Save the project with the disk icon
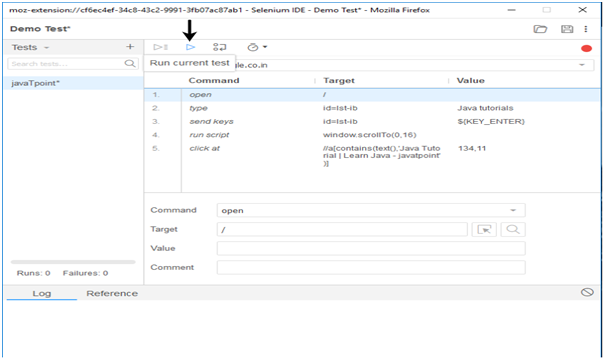Image resolution: width=605 pixels, height=360 pixels. click(x=567, y=29)
